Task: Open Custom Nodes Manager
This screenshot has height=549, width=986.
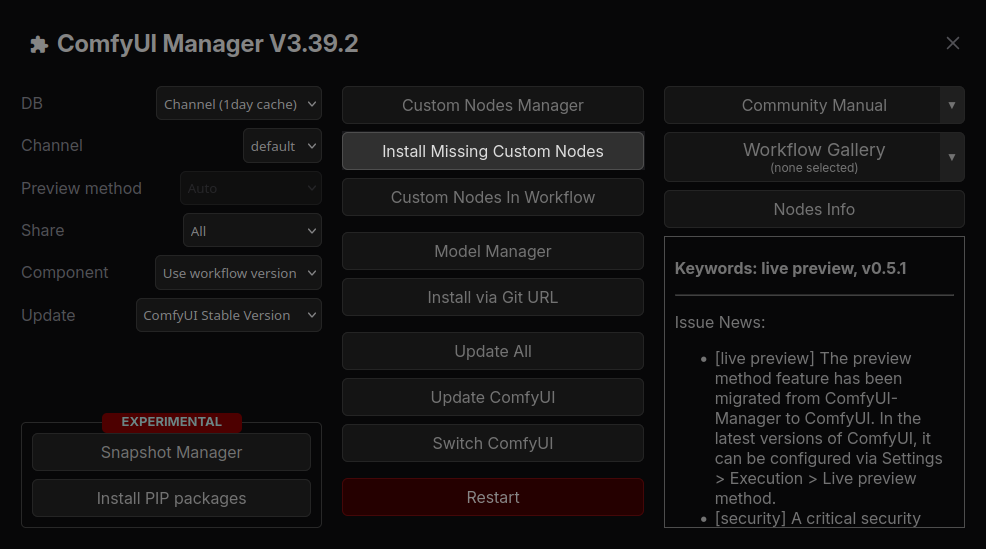Action: pos(493,105)
